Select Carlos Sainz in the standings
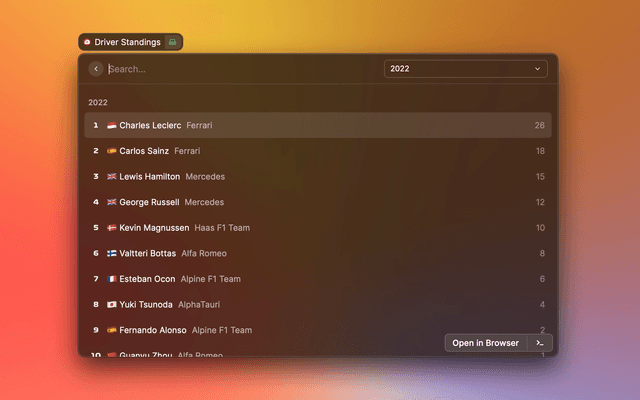The width and height of the screenshot is (640, 400). coord(318,151)
